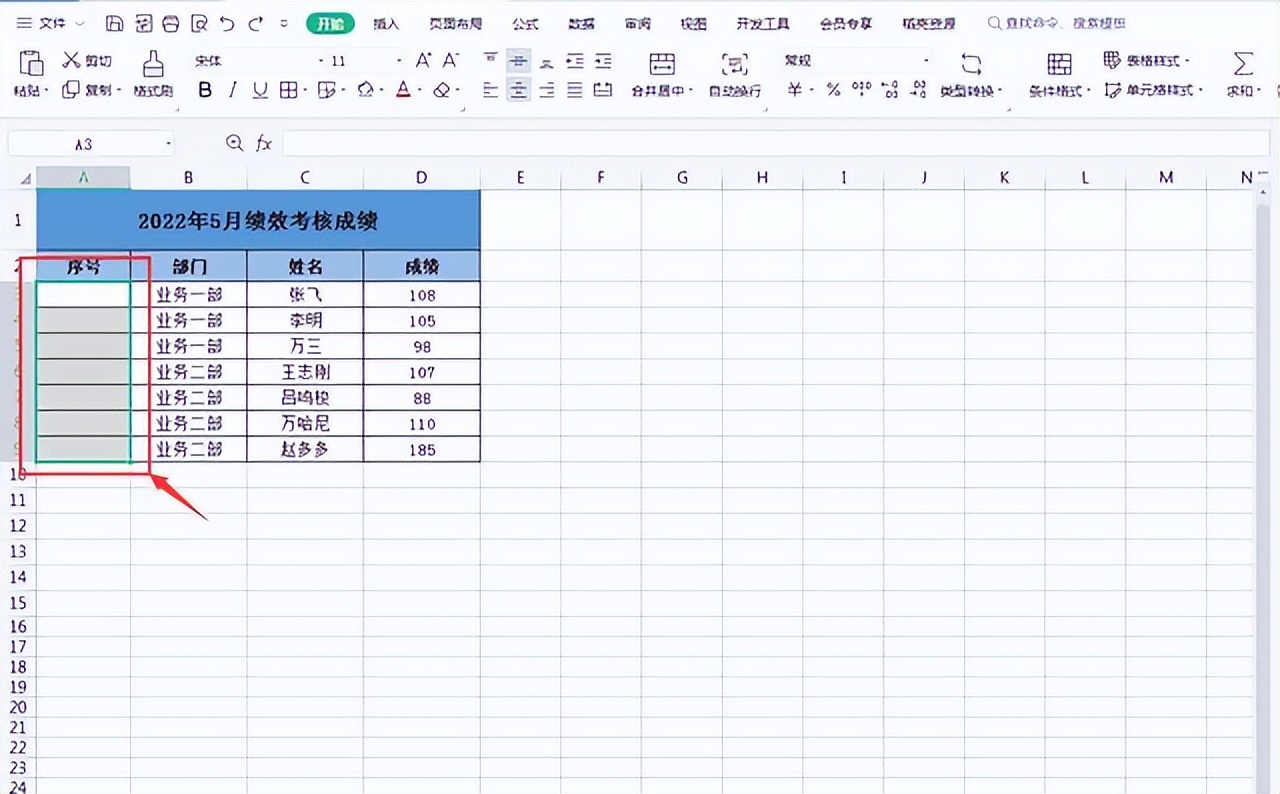The width and height of the screenshot is (1280, 794).
Task: Toggle vertical middle alignment
Action: tap(518, 61)
